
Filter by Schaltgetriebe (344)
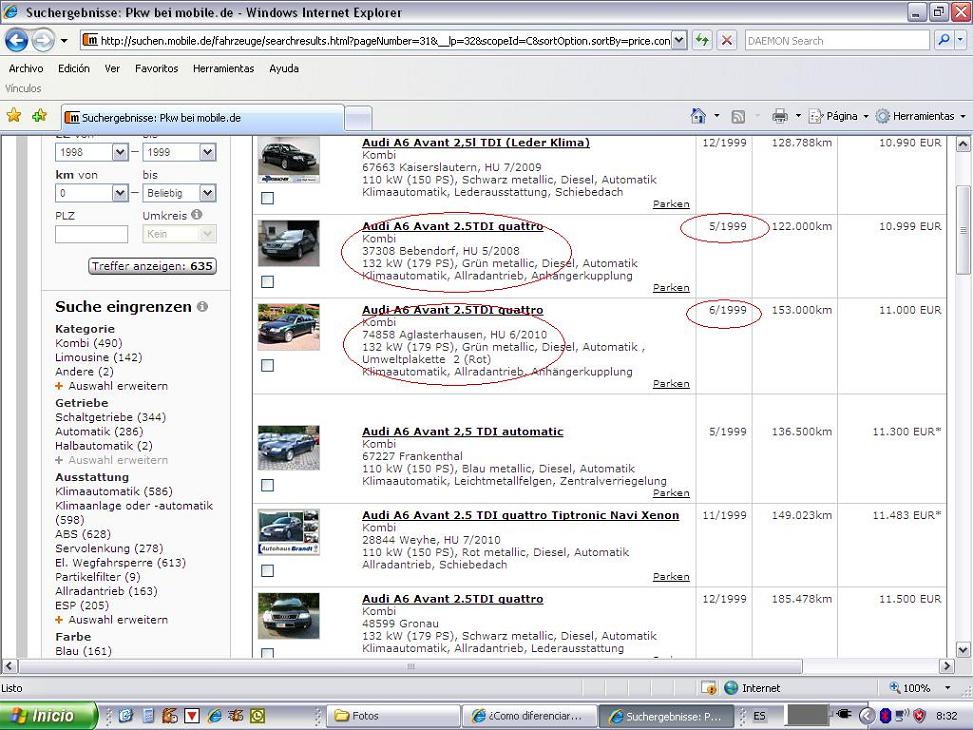[x=110, y=417]
